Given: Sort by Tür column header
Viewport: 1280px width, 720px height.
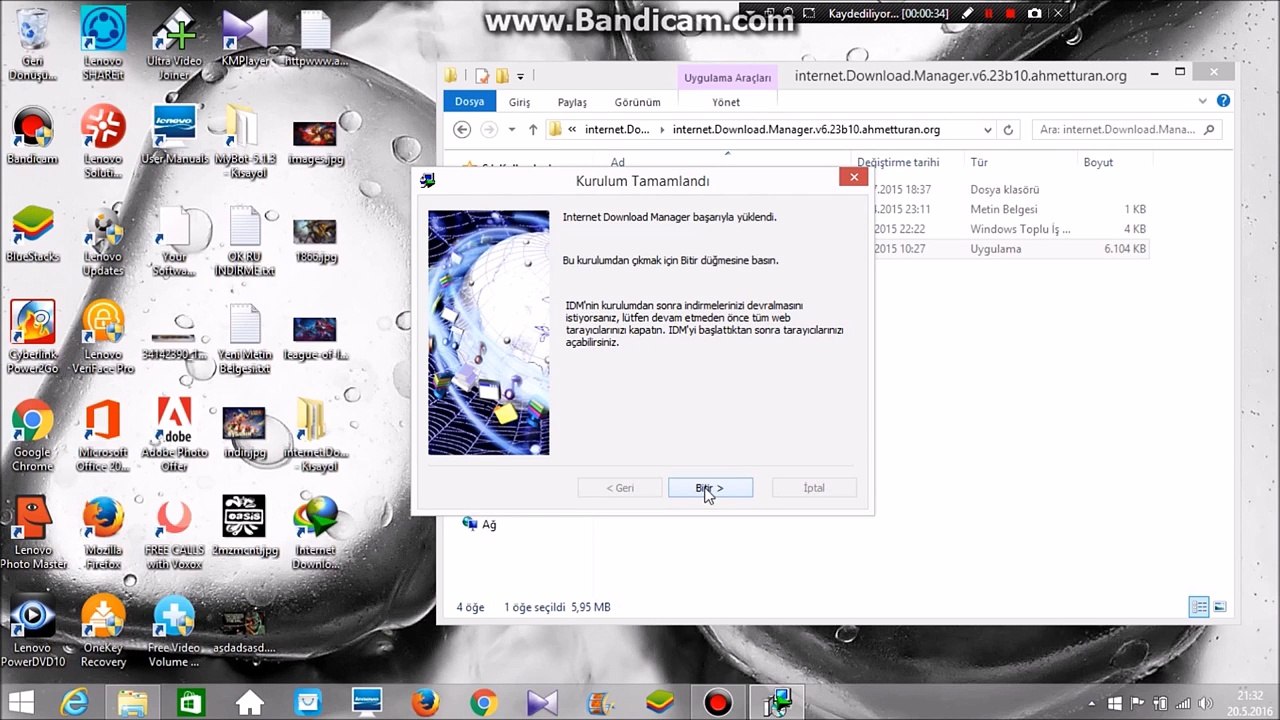Looking at the screenshot, I should coord(978,162).
